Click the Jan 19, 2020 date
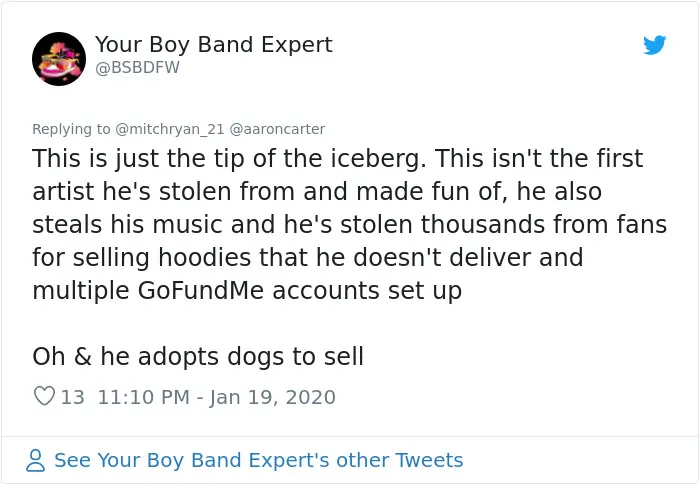700x485 pixels. click(272, 397)
